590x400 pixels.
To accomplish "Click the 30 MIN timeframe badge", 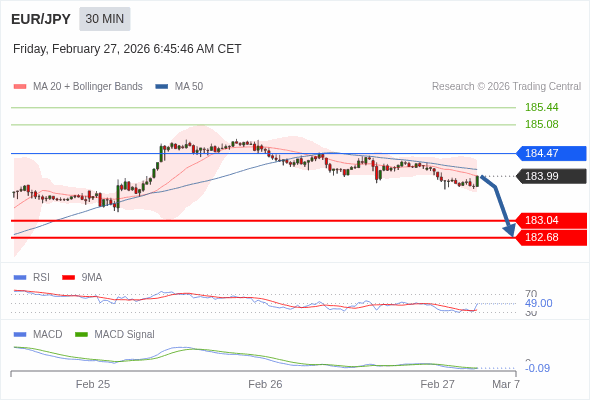I will (x=105, y=19).
